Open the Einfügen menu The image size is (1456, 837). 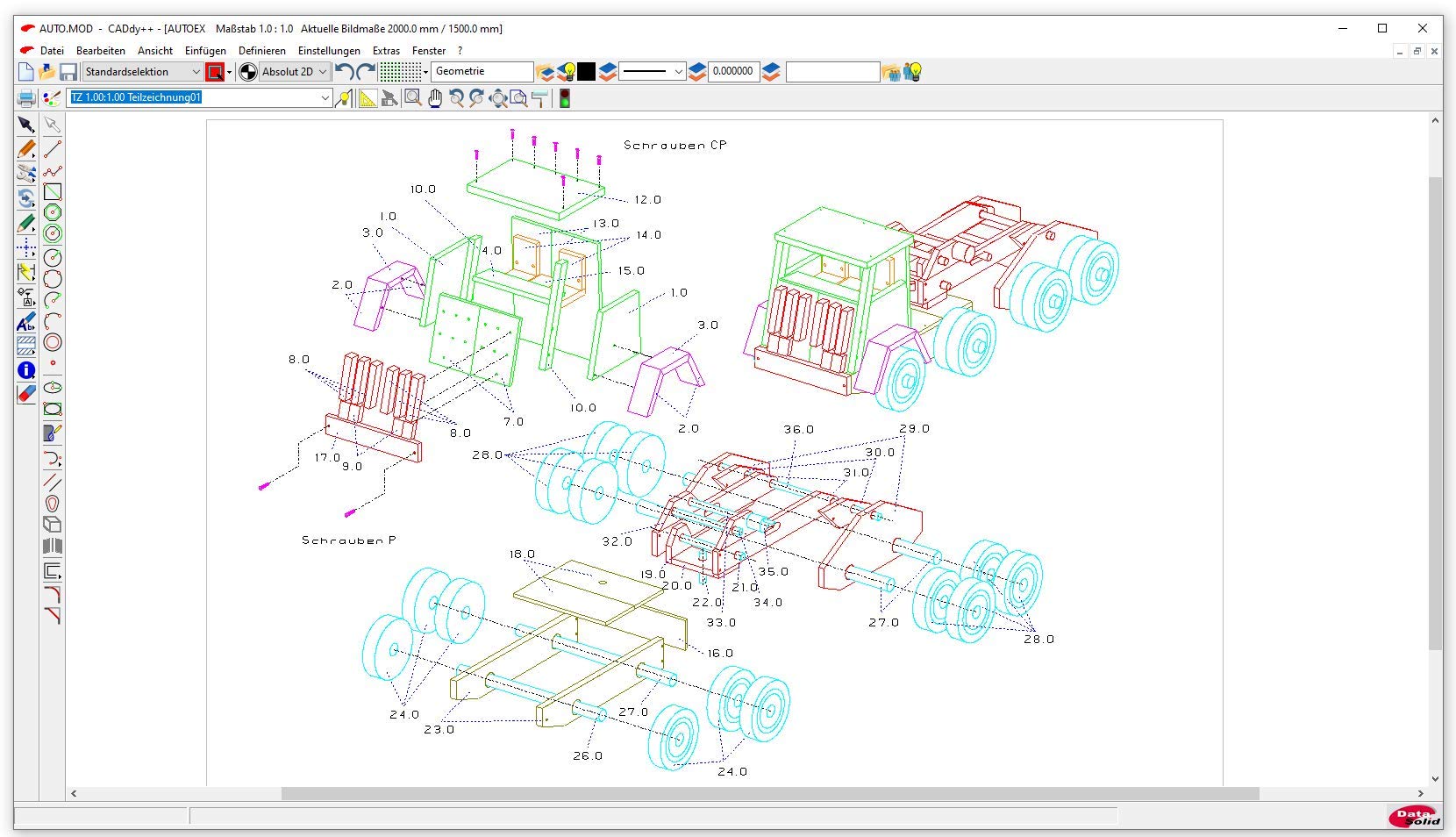pyautogui.click(x=205, y=51)
